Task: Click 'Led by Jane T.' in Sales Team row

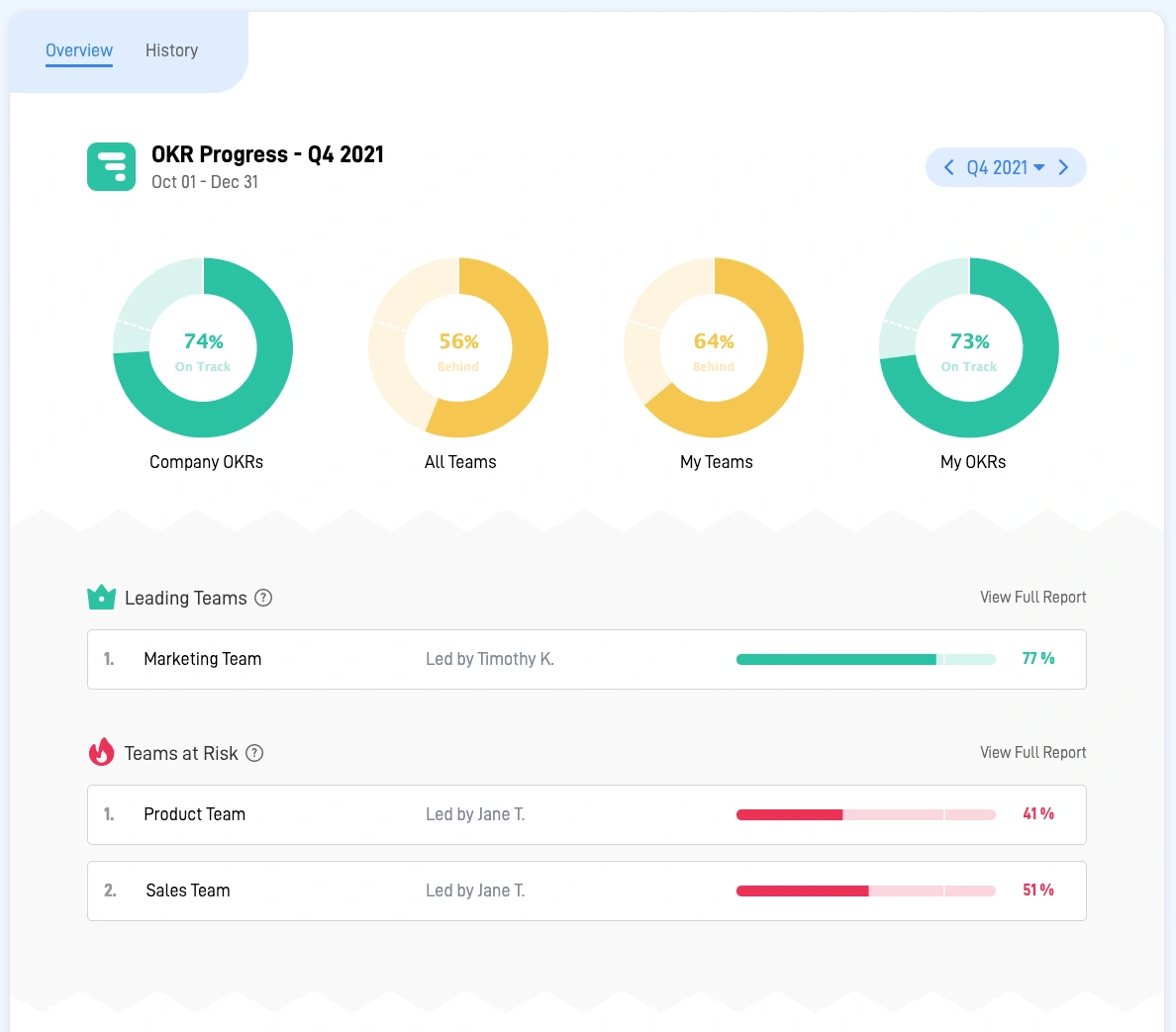Action: tap(475, 891)
